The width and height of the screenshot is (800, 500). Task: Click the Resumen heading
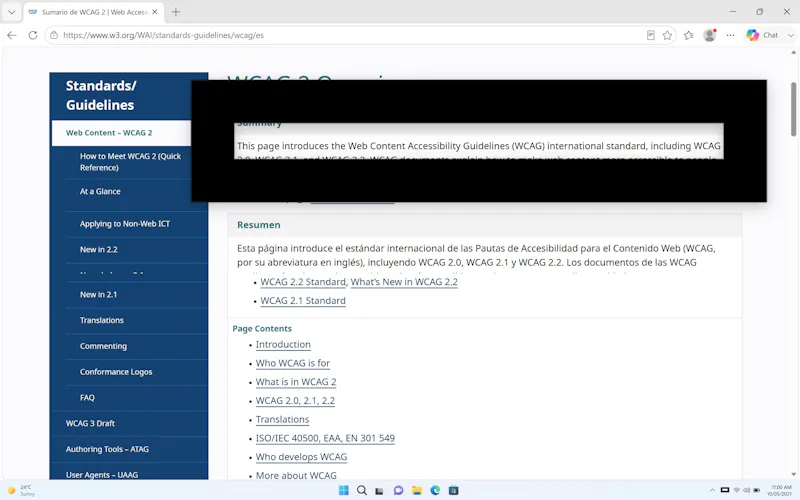coord(259,225)
